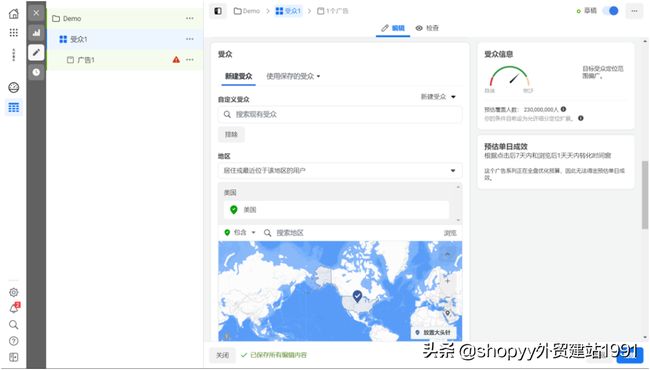Open the help question mark icon
This screenshot has width=650, height=370.
point(14,341)
